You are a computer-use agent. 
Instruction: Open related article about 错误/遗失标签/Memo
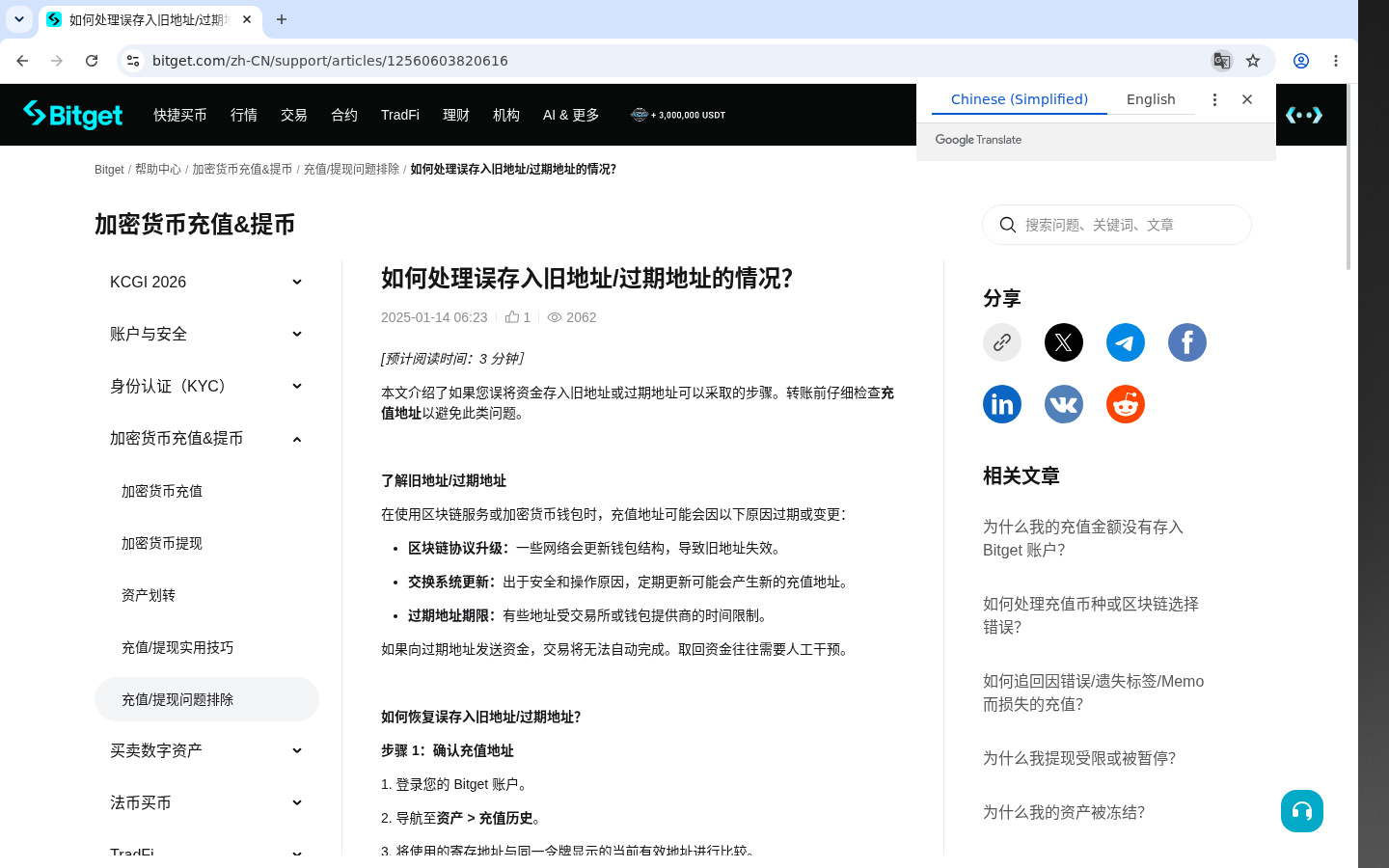click(x=1094, y=692)
